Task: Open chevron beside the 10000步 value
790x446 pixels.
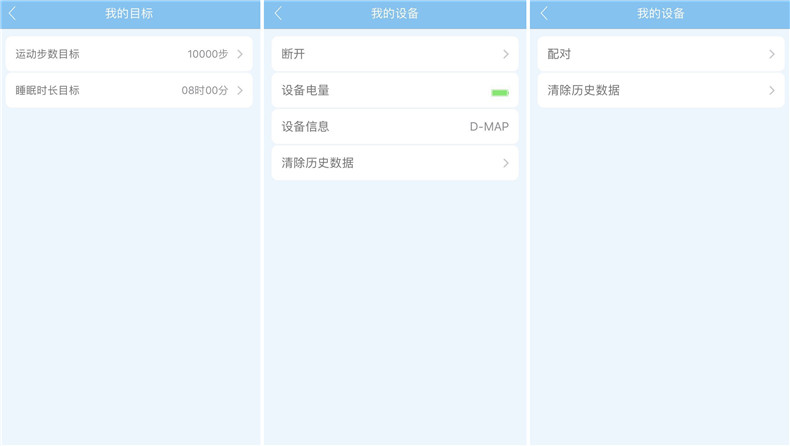Action: (240, 54)
